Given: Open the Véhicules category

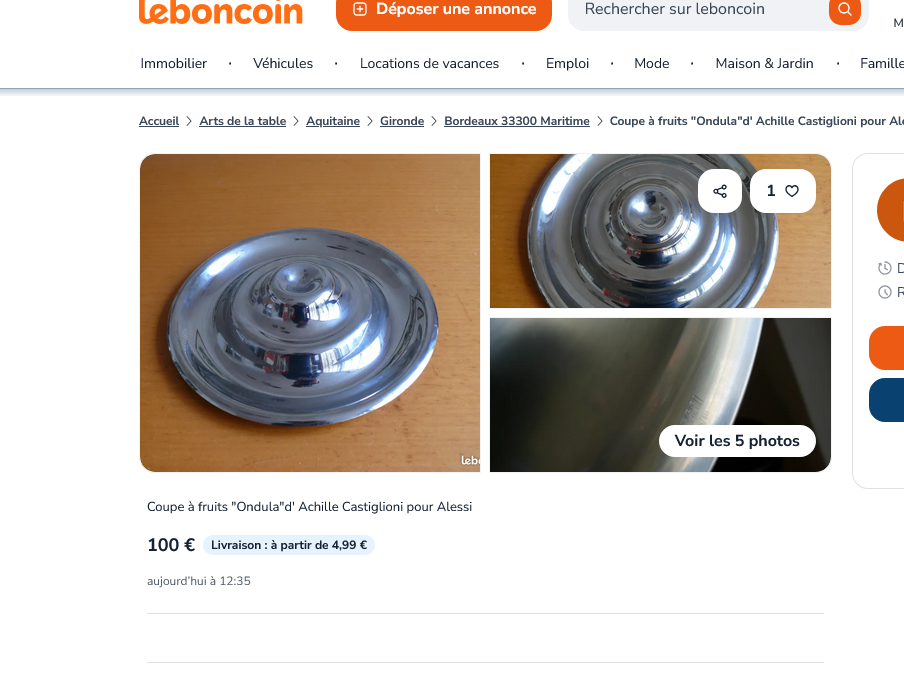Looking at the screenshot, I should point(283,63).
